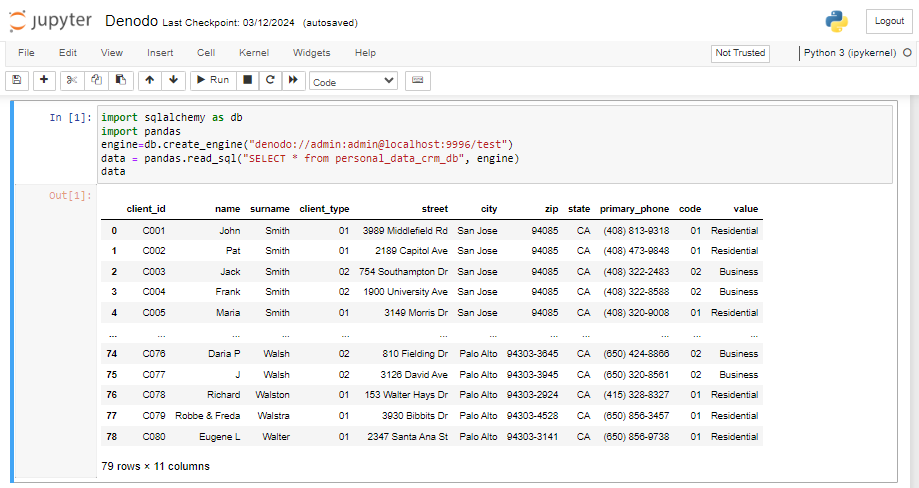Click the Not Trusted button
This screenshot has height=488, width=919.
(740, 53)
